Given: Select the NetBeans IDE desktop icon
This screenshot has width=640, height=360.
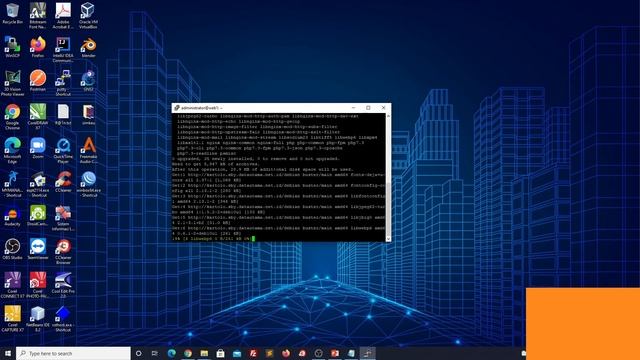Looking at the screenshot, I should [38, 319].
